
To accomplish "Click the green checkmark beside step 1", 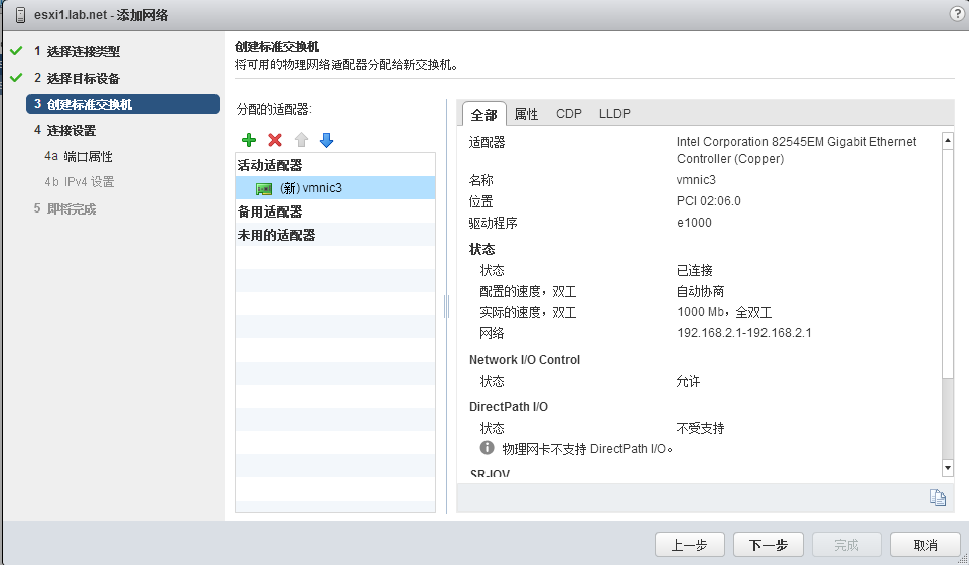I will (17, 51).
